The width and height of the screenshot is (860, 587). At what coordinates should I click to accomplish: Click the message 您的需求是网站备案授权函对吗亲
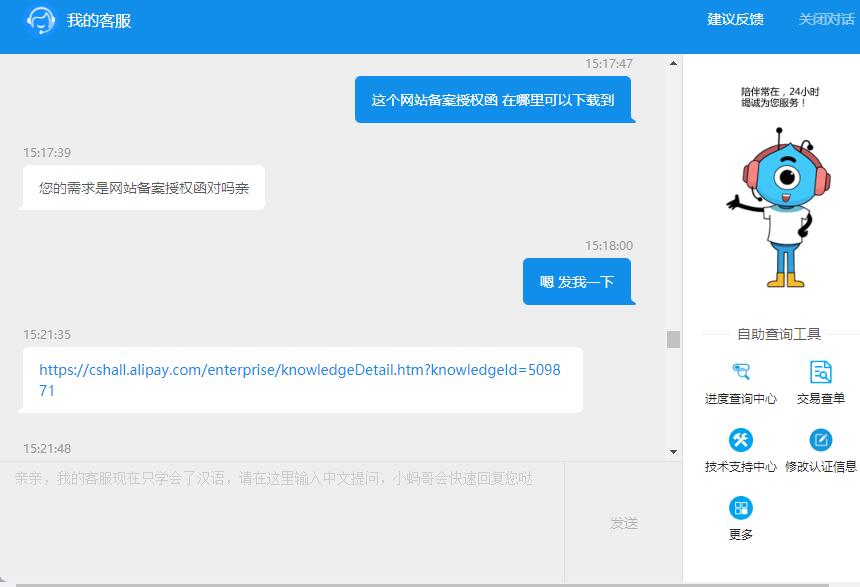[x=144, y=188]
